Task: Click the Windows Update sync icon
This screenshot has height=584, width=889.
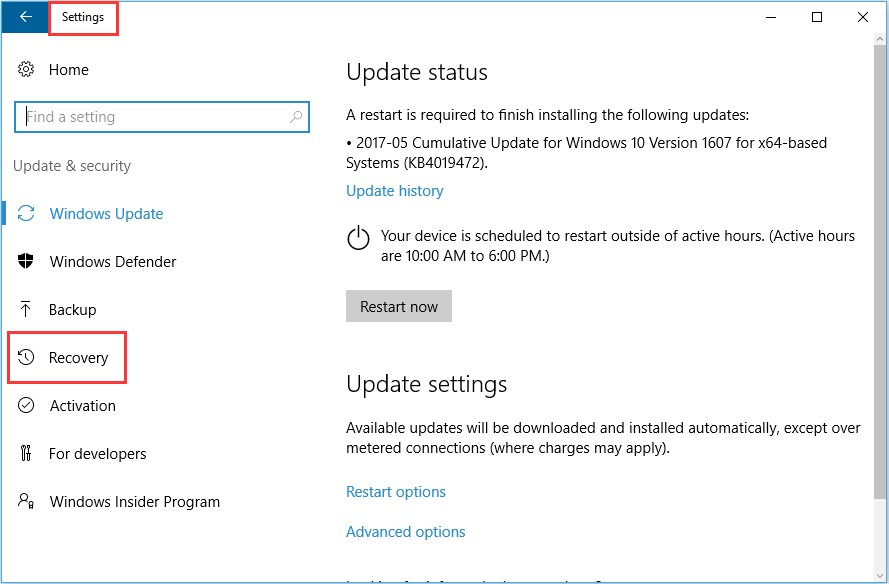Action: pos(26,213)
